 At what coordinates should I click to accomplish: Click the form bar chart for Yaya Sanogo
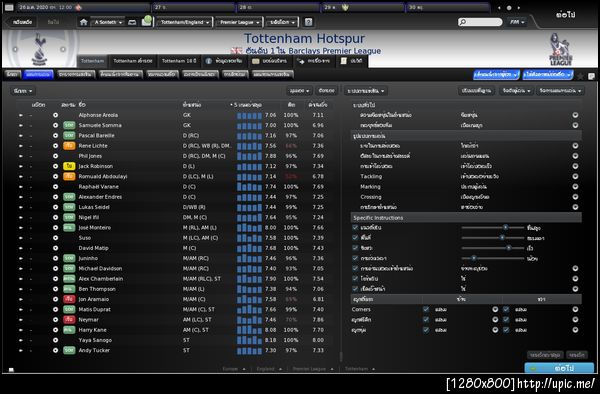pos(249,340)
